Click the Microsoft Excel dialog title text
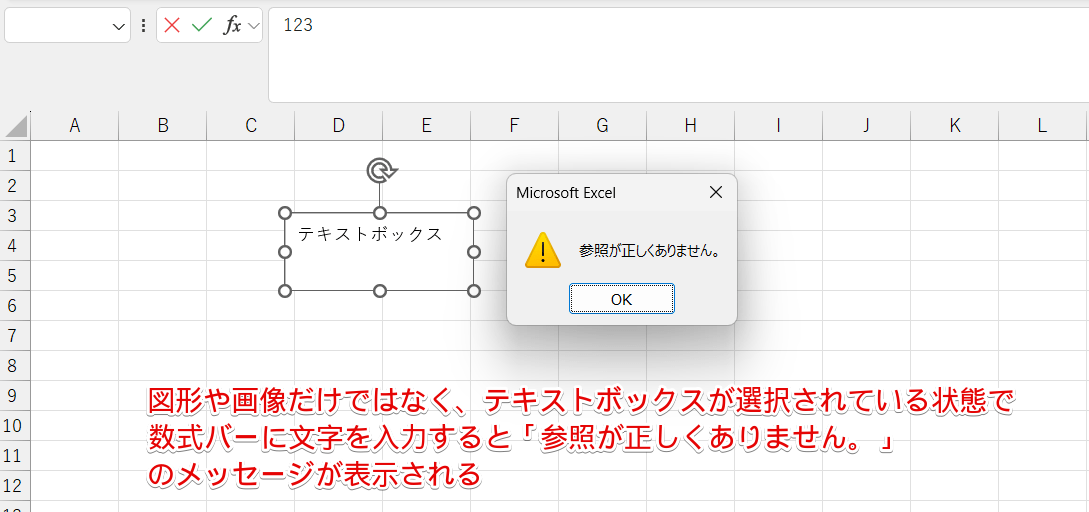This screenshot has height=512, width=1089. 566,193
